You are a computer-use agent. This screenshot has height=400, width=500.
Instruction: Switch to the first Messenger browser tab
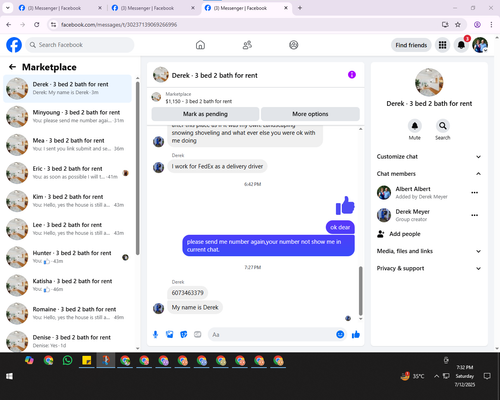coord(59,8)
